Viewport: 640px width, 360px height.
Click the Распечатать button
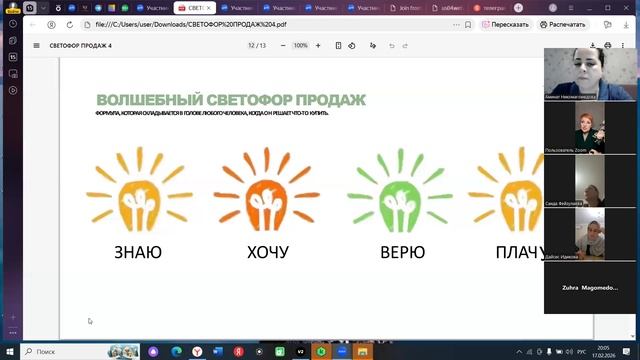pyautogui.click(x=563, y=25)
